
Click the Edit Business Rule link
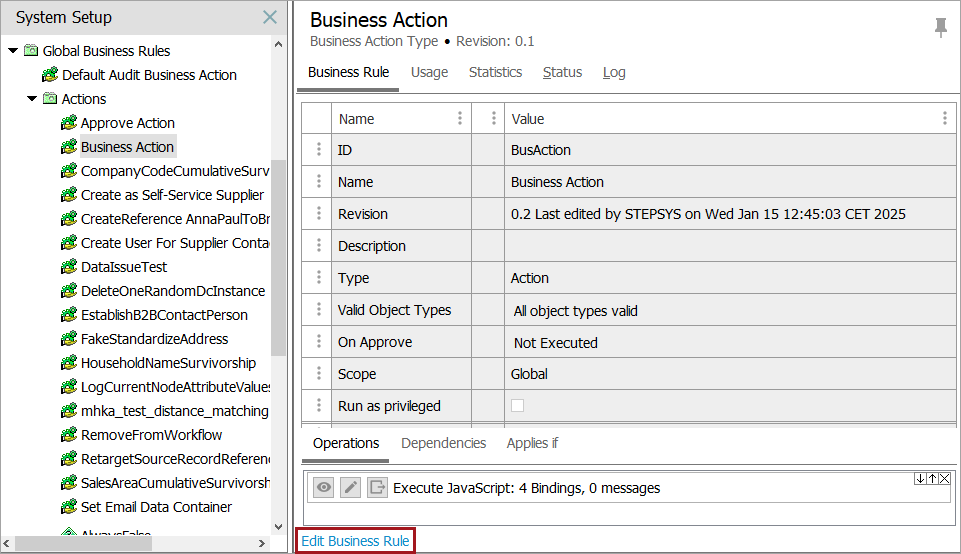355,541
